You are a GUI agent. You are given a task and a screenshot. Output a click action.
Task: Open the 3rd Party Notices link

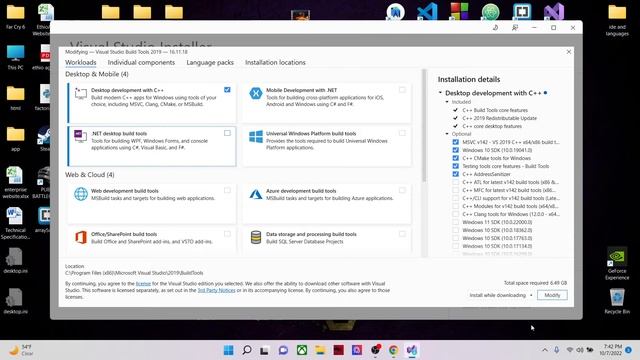coord(216,290)
